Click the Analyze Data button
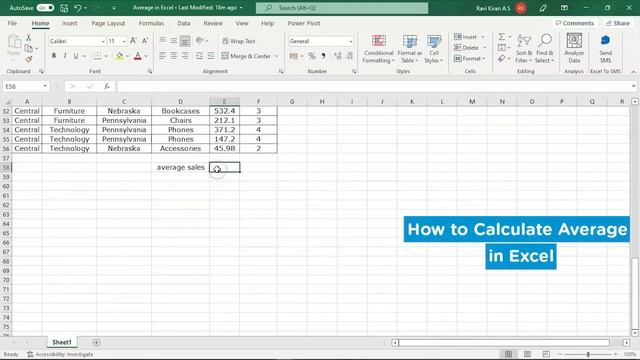Image resolution: width=640 pixels, height=360 pixels. pyautogui.click(x=574, y=48)
